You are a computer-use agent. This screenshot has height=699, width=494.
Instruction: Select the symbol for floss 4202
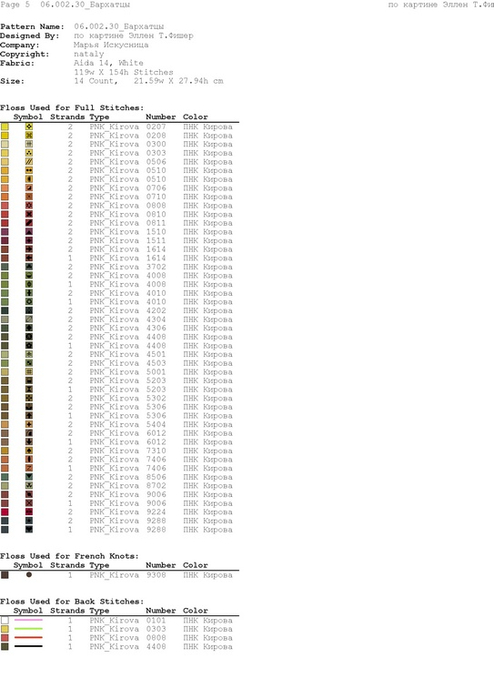29,311
